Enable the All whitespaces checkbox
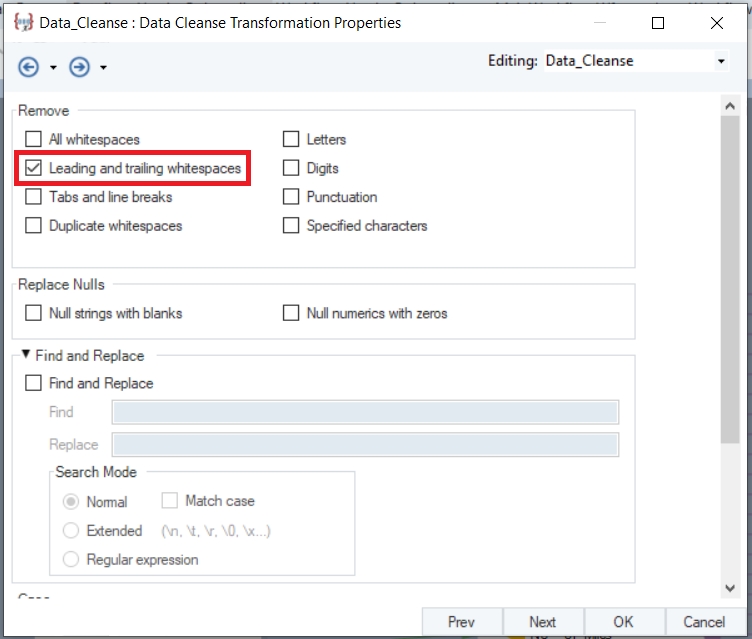752x639 pixels. pyautogui.click(x=33, y=139)
